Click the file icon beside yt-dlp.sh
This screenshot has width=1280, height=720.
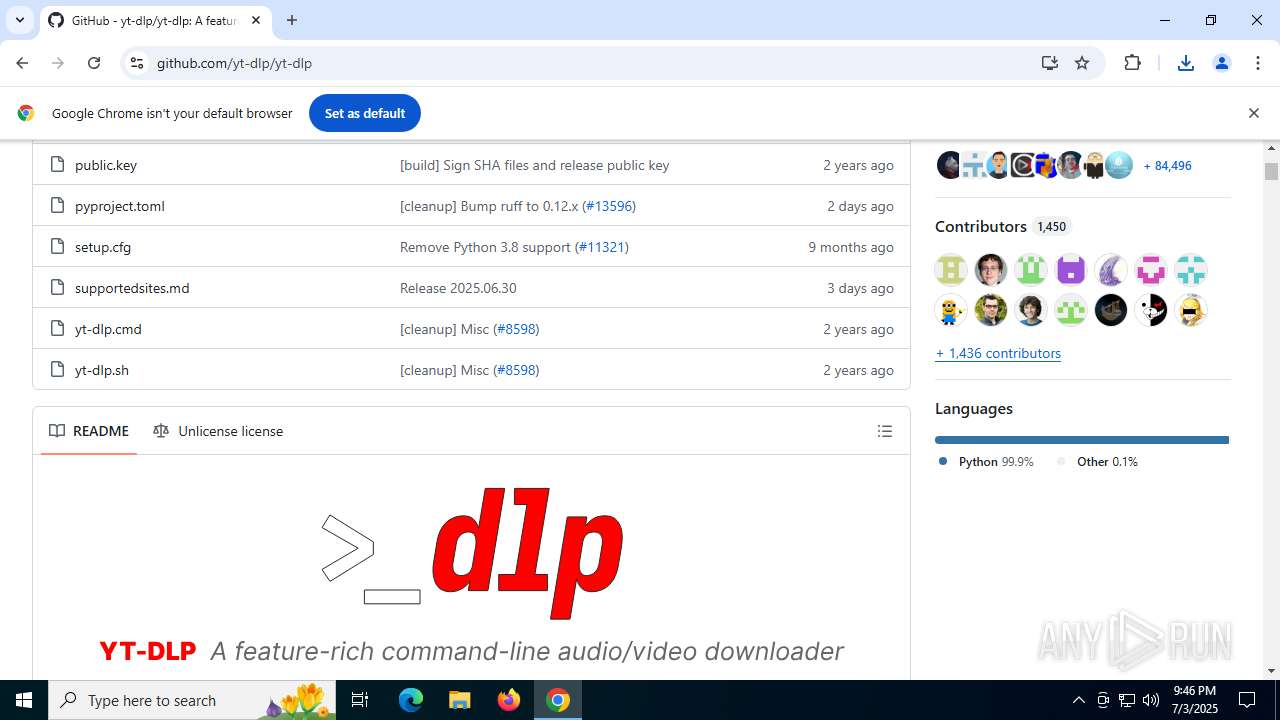pos(57,369)
